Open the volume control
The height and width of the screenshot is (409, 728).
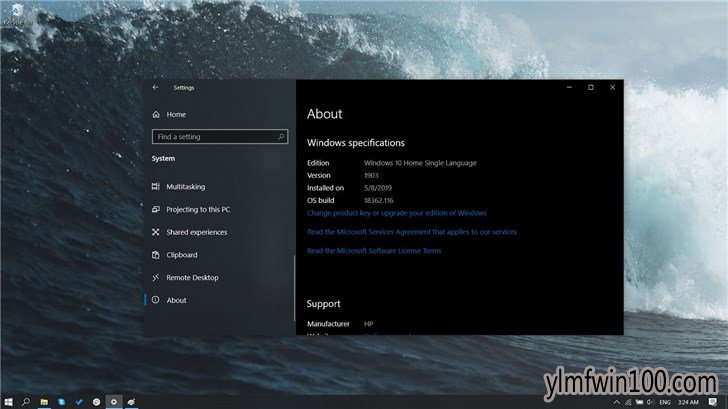tap(650, 402)
